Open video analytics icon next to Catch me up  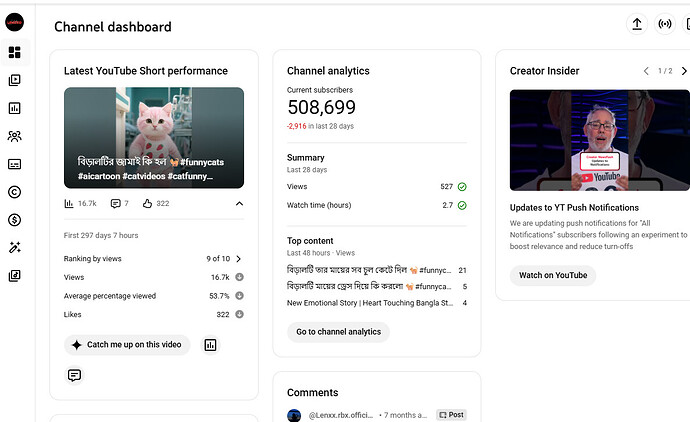210,345
